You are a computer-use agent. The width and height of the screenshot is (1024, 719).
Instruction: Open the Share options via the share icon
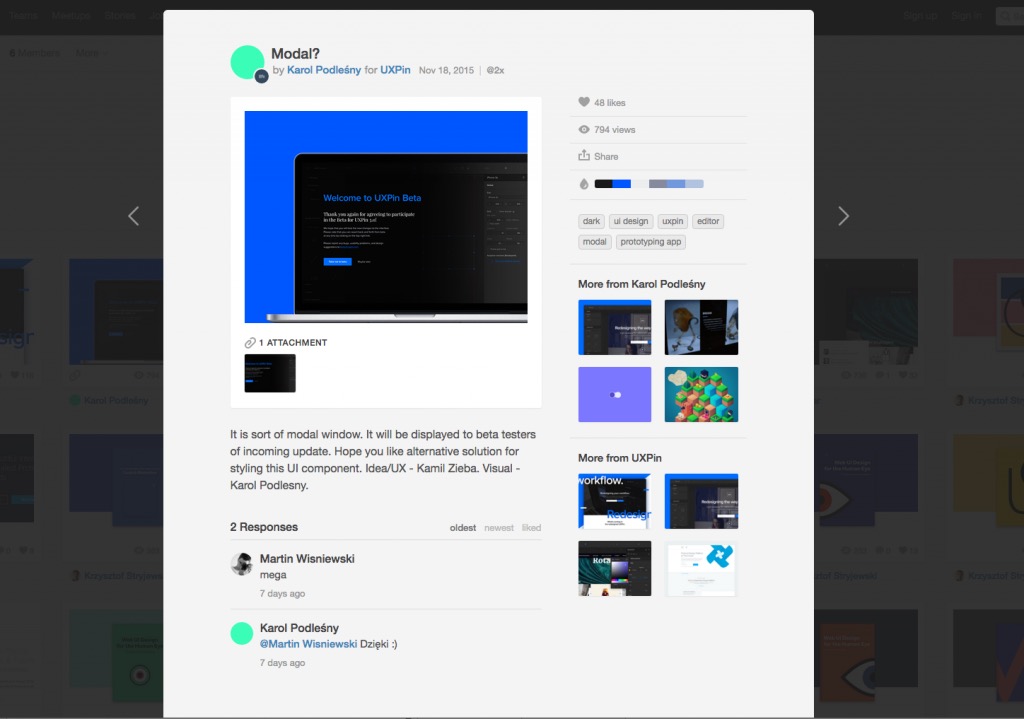(584, 156)
